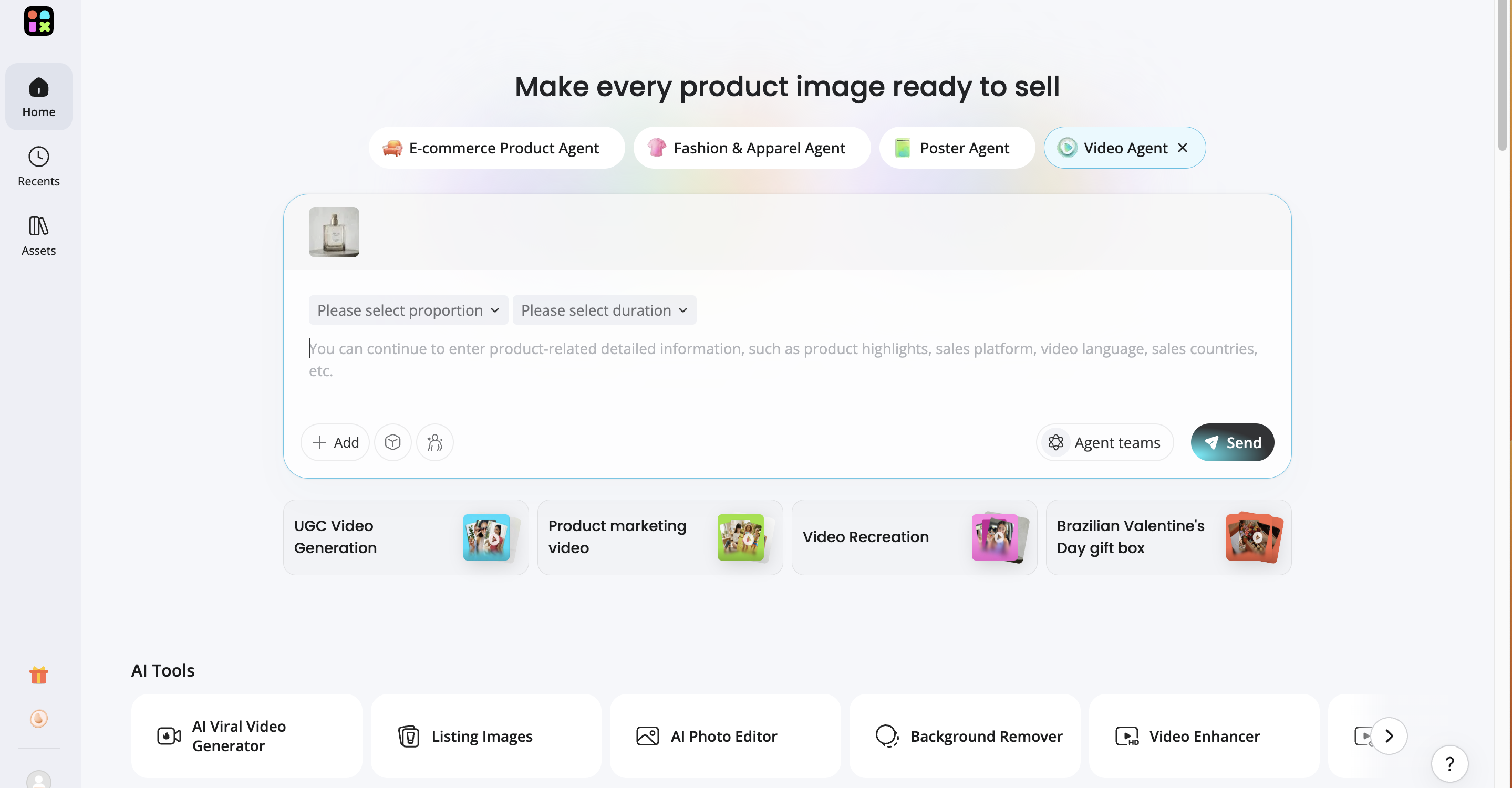Open AI Viral Video Generator tool

[x=246, y=736]
